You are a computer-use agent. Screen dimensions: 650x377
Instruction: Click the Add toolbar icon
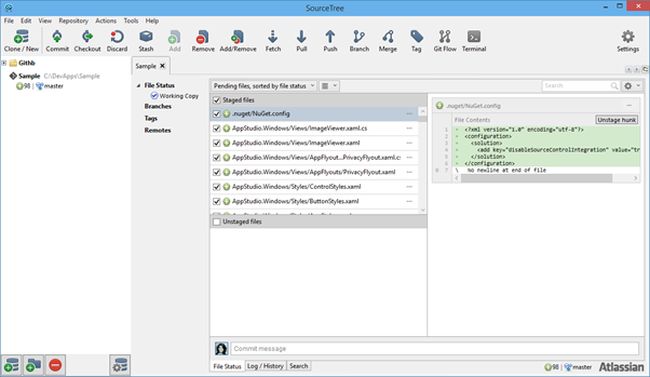click(175, 41)
